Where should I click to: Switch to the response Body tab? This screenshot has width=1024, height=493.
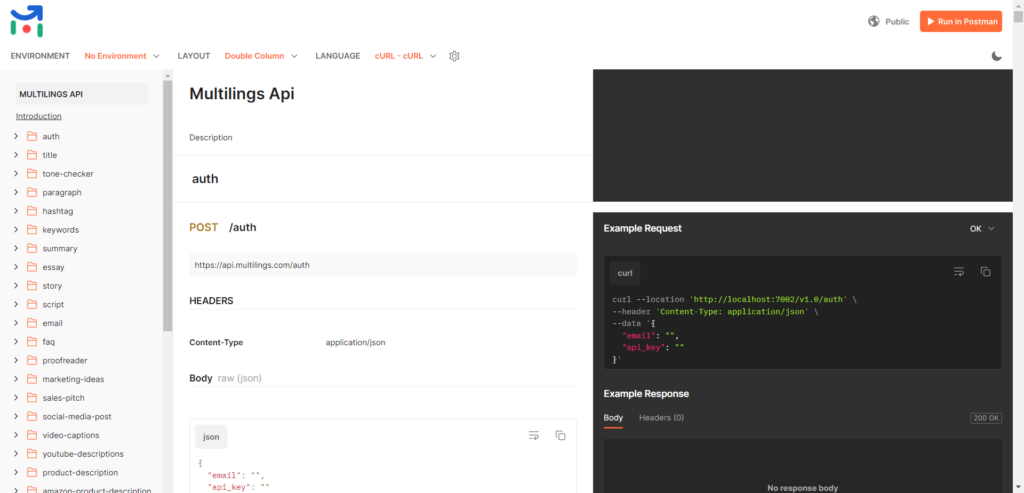[613, 418]
